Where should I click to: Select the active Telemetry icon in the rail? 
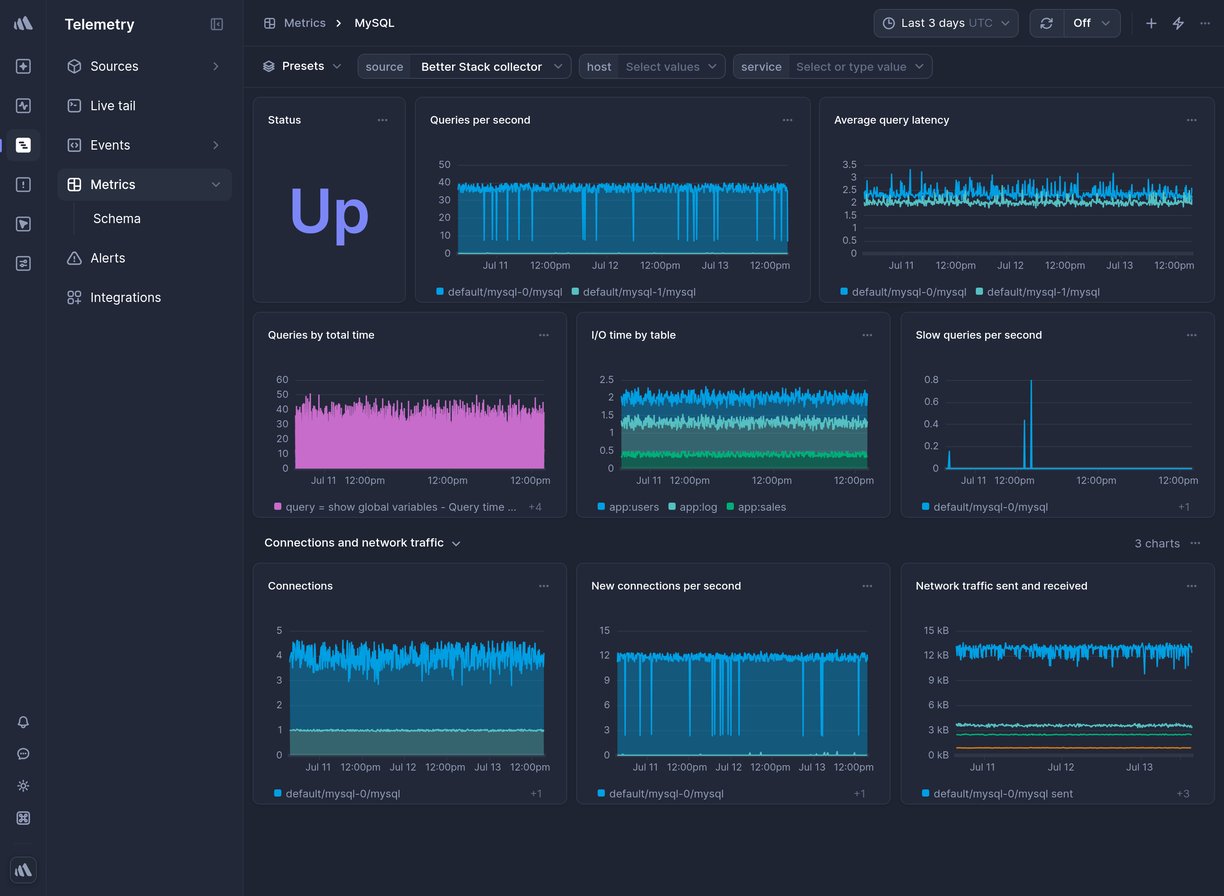click(x=23, y=145)
